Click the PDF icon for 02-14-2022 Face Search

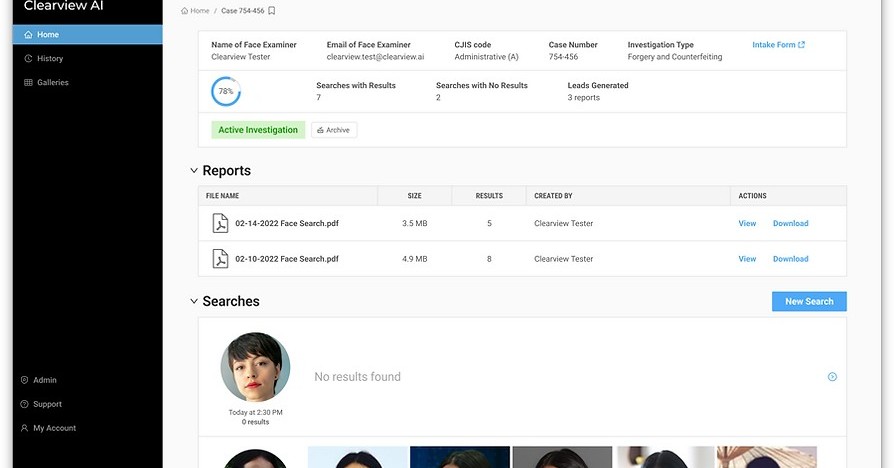220,224
